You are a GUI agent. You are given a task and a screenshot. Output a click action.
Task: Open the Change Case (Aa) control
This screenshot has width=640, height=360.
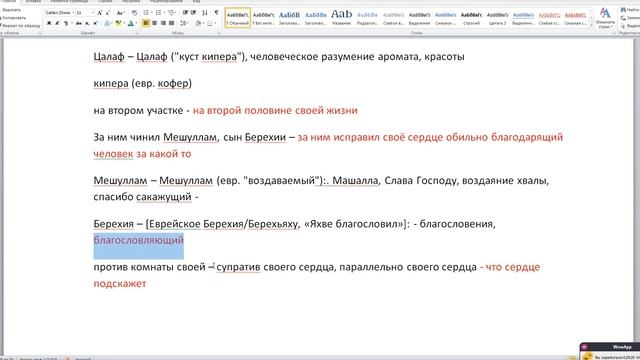120,13
